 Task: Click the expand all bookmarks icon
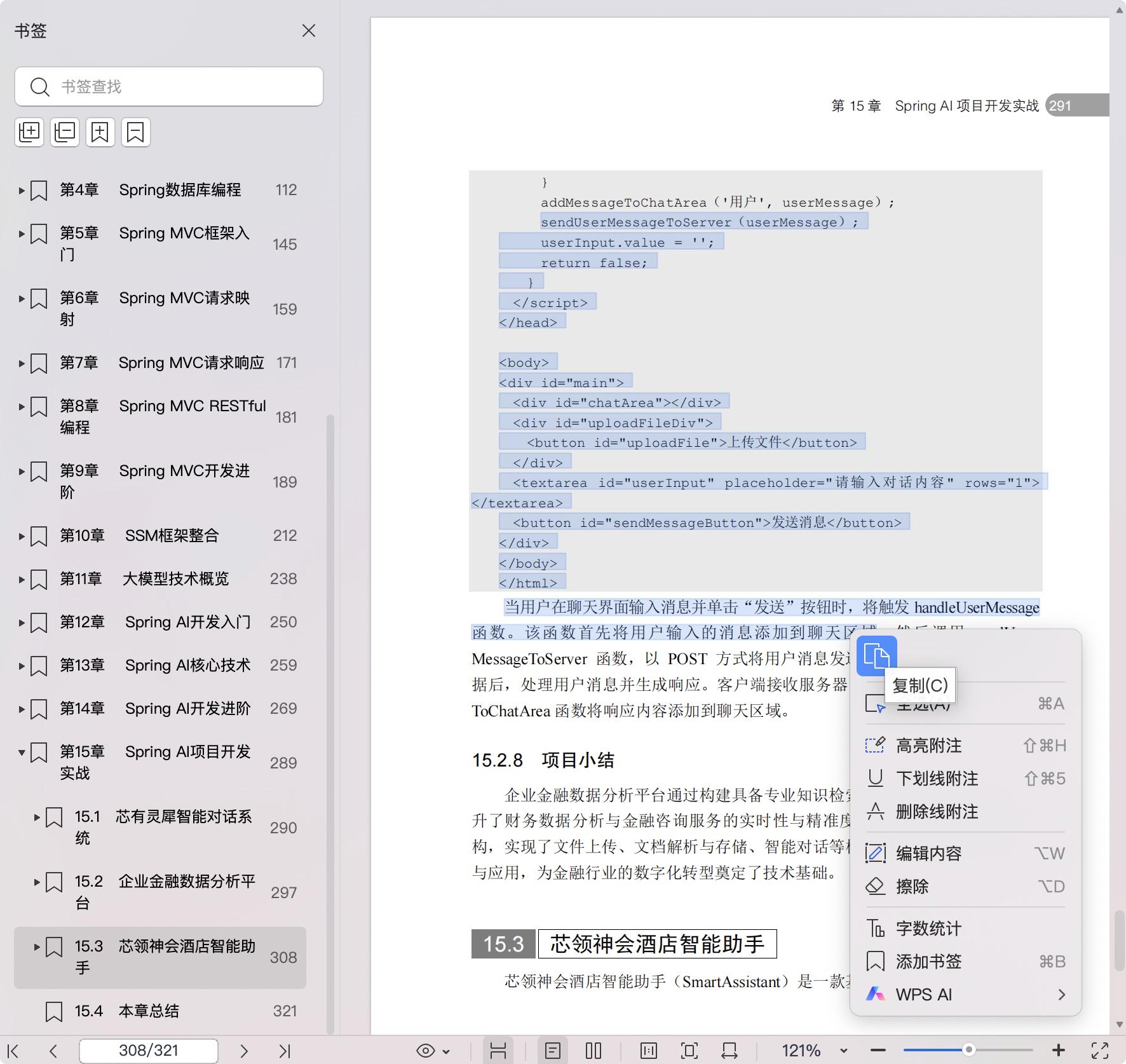[29, 132]
